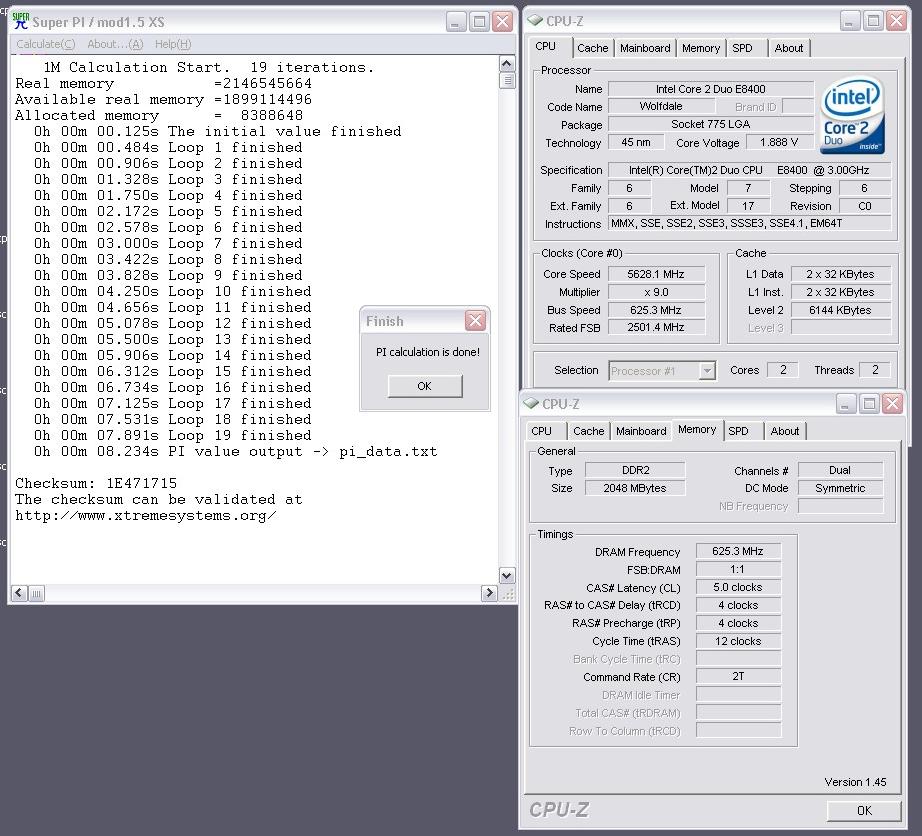This screenshot has height=836, width=922.
Task: Click the Level 2 cache value 6144 KBytes
Action: pyautogui.click(x=840, y=310)
